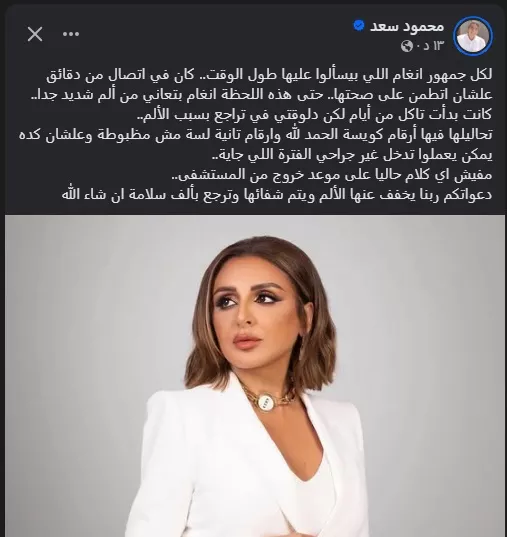The image size is (507, 537).
Task: Click the line starting كانت بدأت تاكل
Action: pos(314,114)
